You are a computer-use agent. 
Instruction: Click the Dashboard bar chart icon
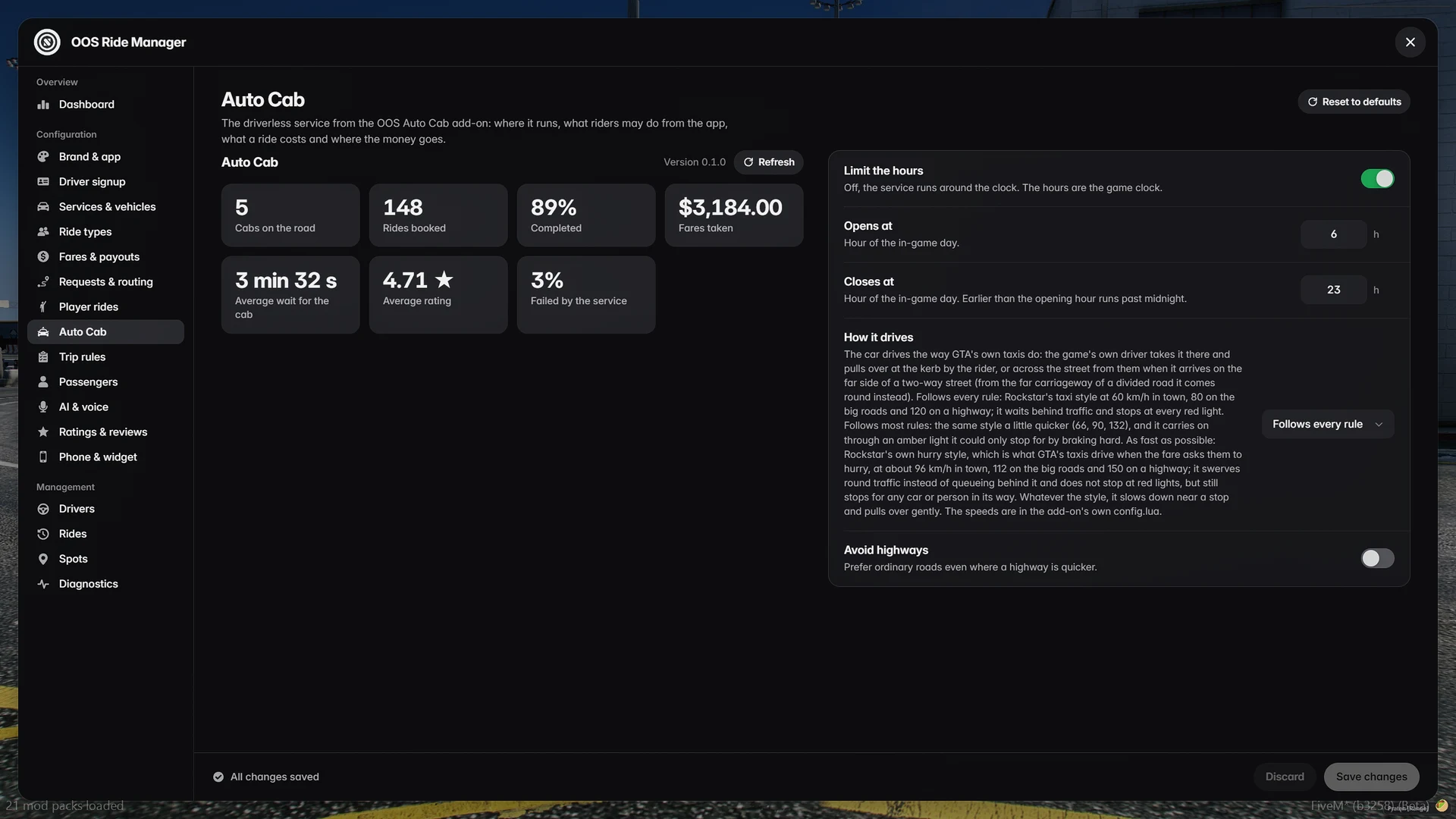(x=43, y=105)
